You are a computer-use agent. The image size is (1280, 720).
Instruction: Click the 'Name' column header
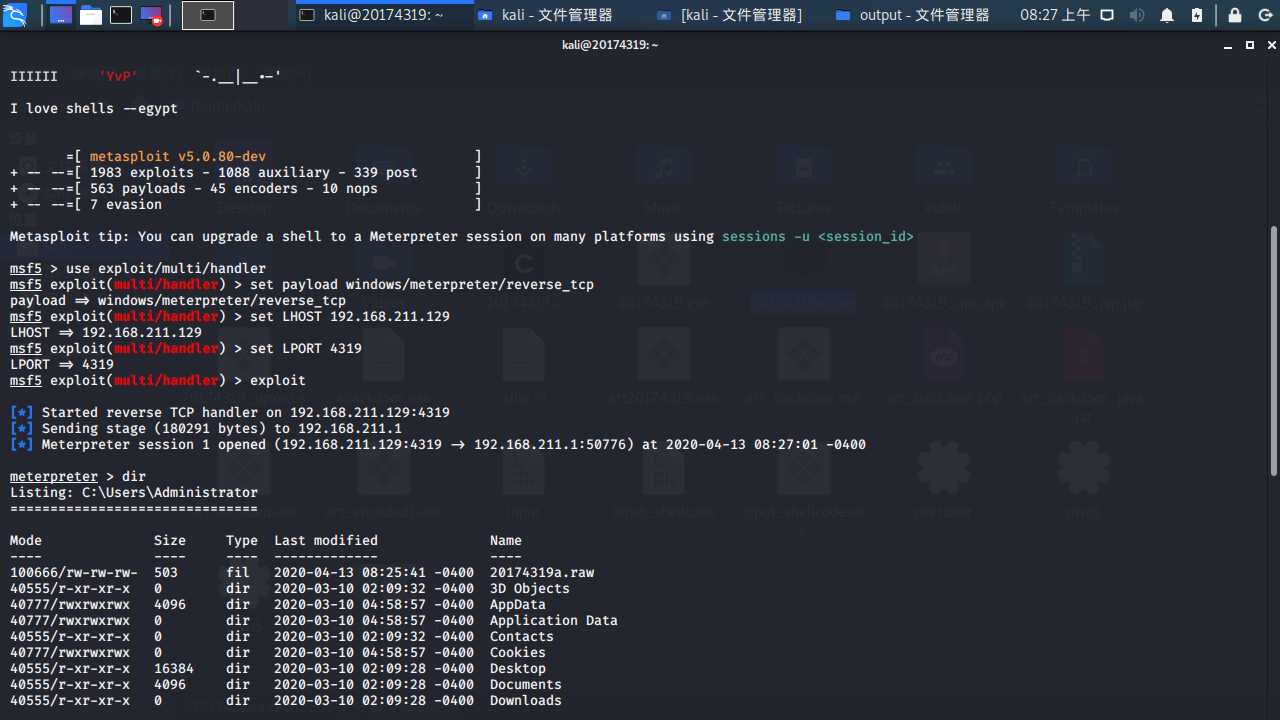[x=506, y=540]
